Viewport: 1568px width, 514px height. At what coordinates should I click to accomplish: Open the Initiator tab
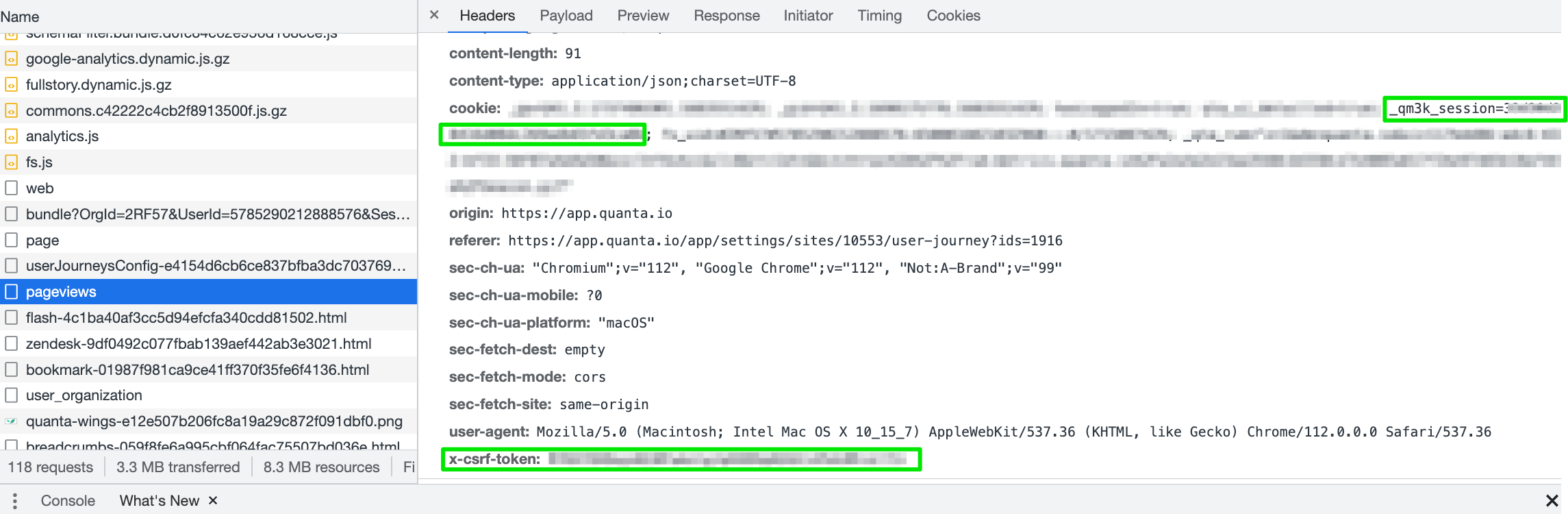[808, 16]
